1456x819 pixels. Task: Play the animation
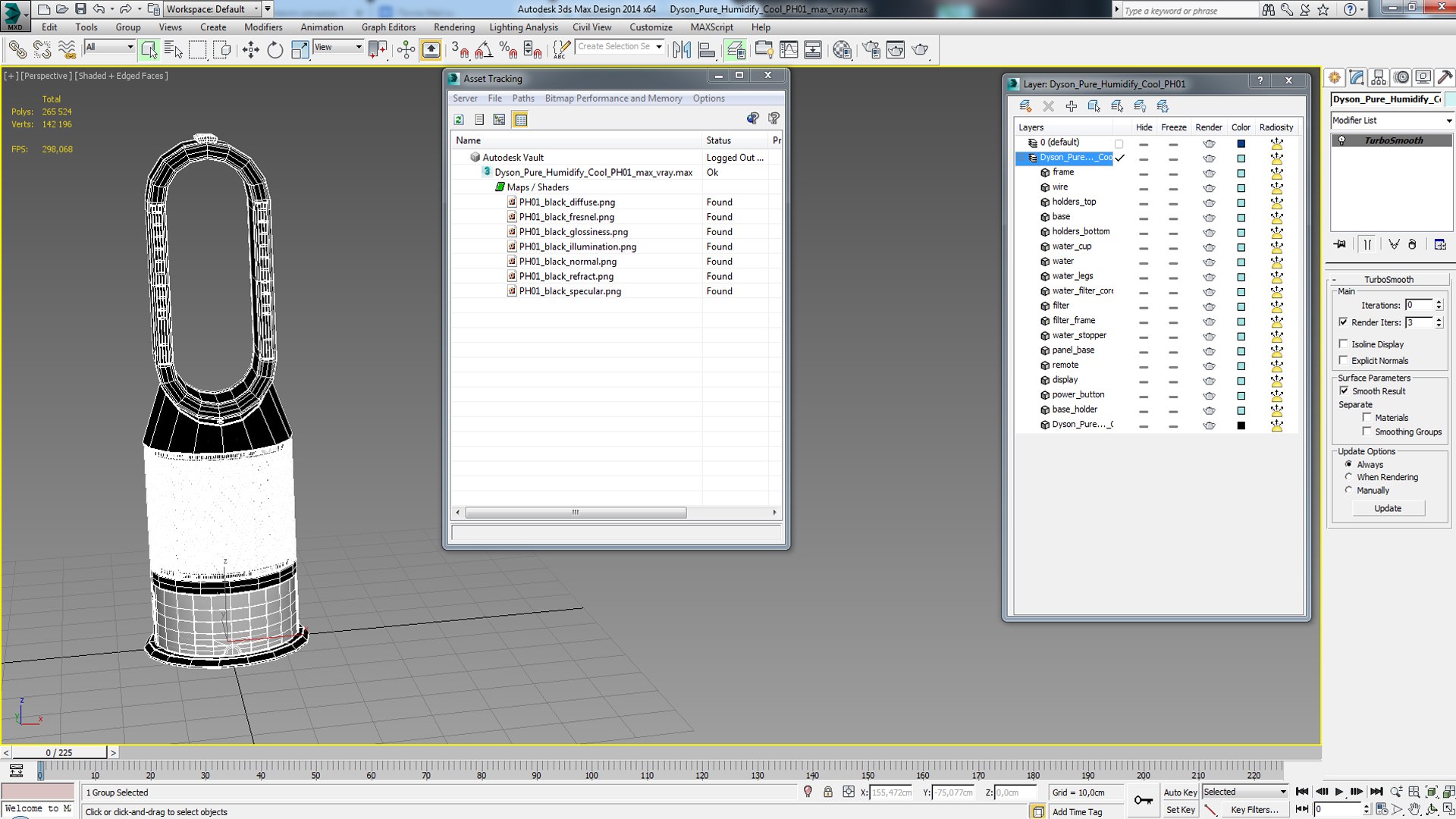(x=1339, y=792)
